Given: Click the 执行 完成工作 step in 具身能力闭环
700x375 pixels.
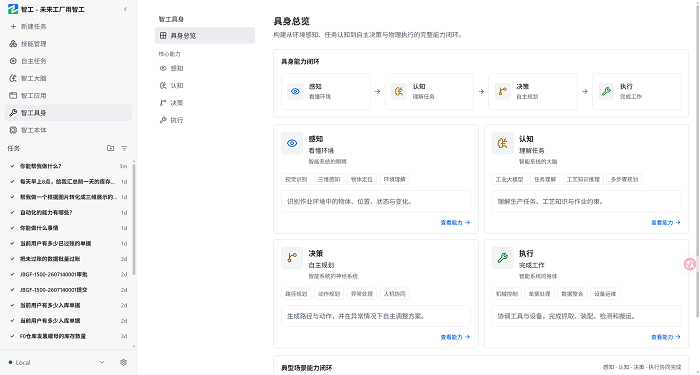Looking at the screenshot, I should coord(637,92).
